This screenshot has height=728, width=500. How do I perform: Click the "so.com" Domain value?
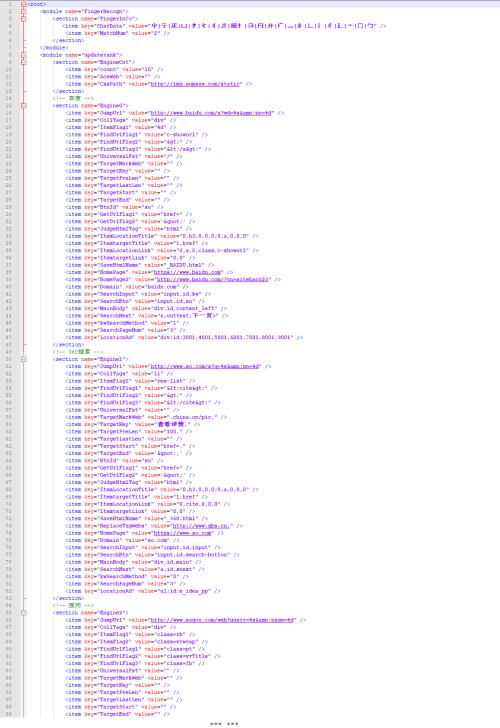pyautogui.click(x=155, y=540)
